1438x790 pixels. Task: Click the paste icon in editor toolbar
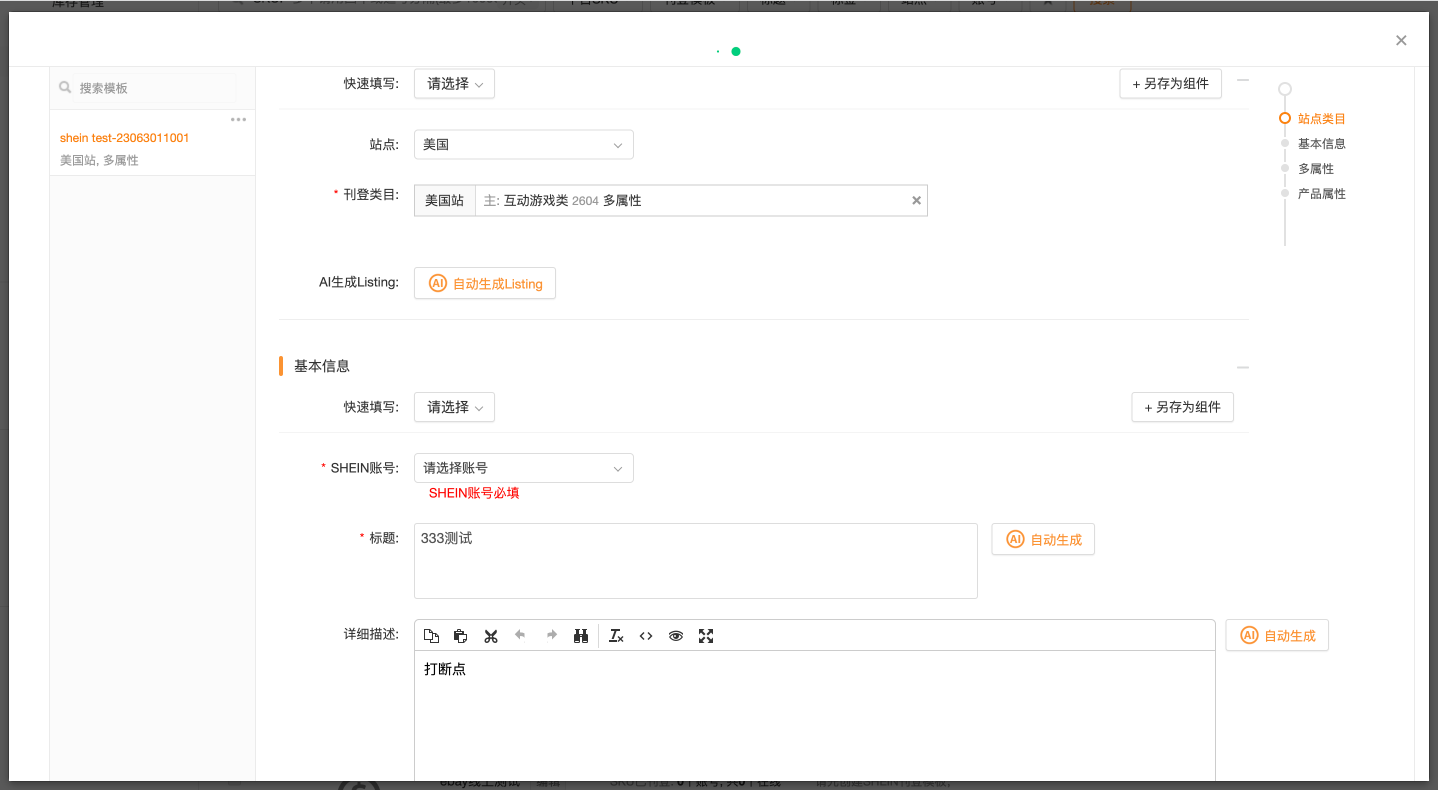[461, 636]
